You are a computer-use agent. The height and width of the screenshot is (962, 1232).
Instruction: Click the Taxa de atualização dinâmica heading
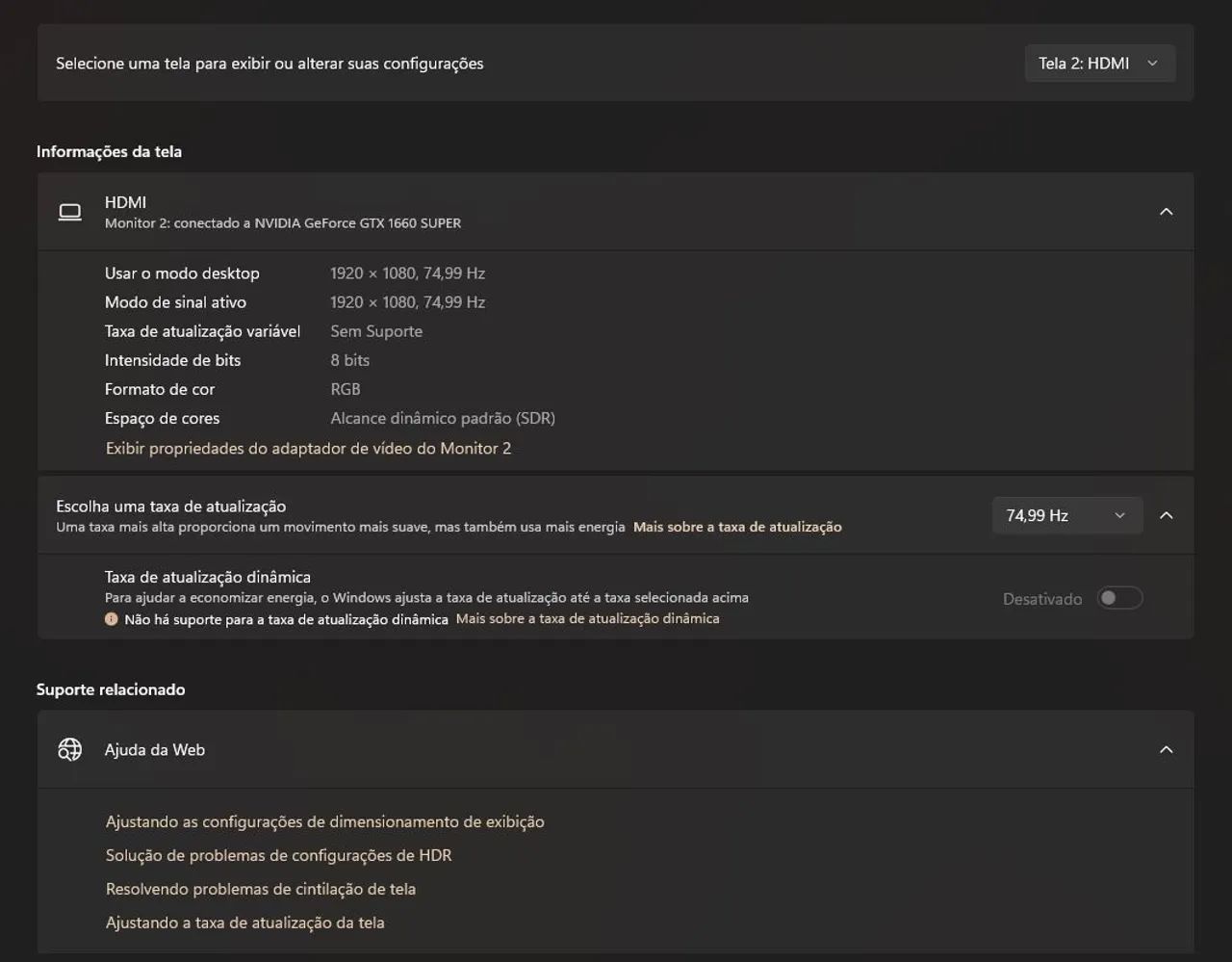[x=208, y=577]
